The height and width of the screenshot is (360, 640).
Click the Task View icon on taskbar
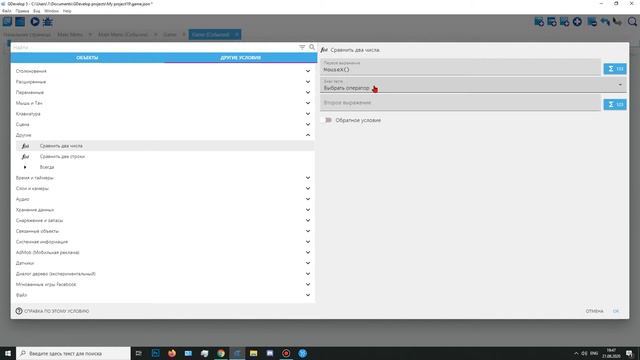click(138, 353)
